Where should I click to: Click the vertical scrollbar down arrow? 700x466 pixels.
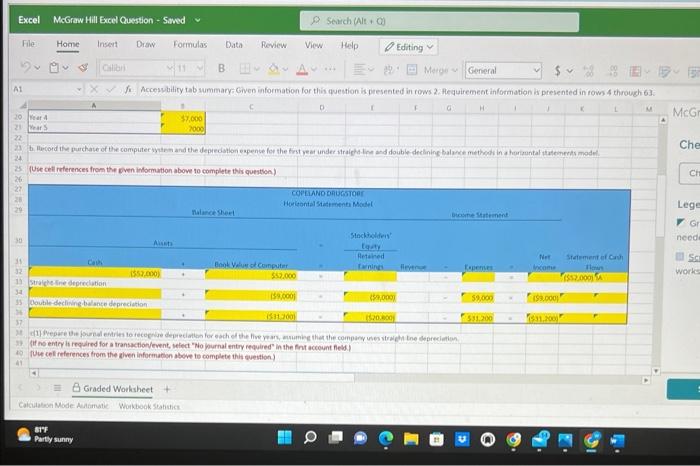click(655, 371)
